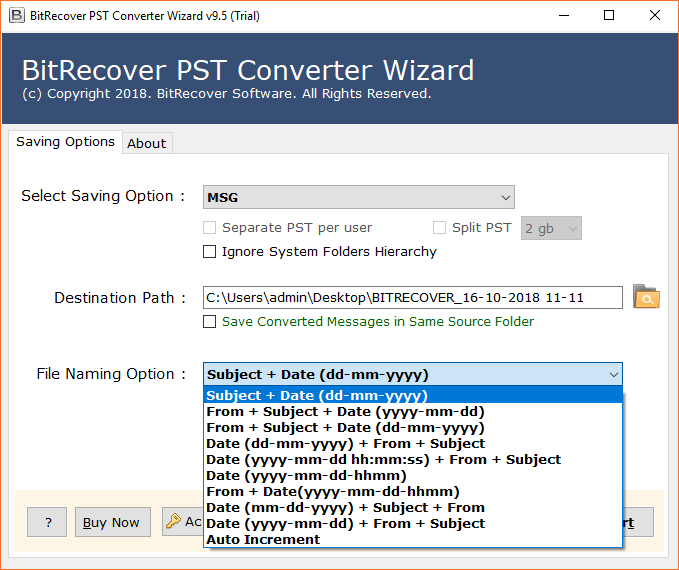Choose Date (dd-mm-yyyy) + From + Subject
This screenshot has height=570, width=679.
pyautogui.click(x=413, y=444)
